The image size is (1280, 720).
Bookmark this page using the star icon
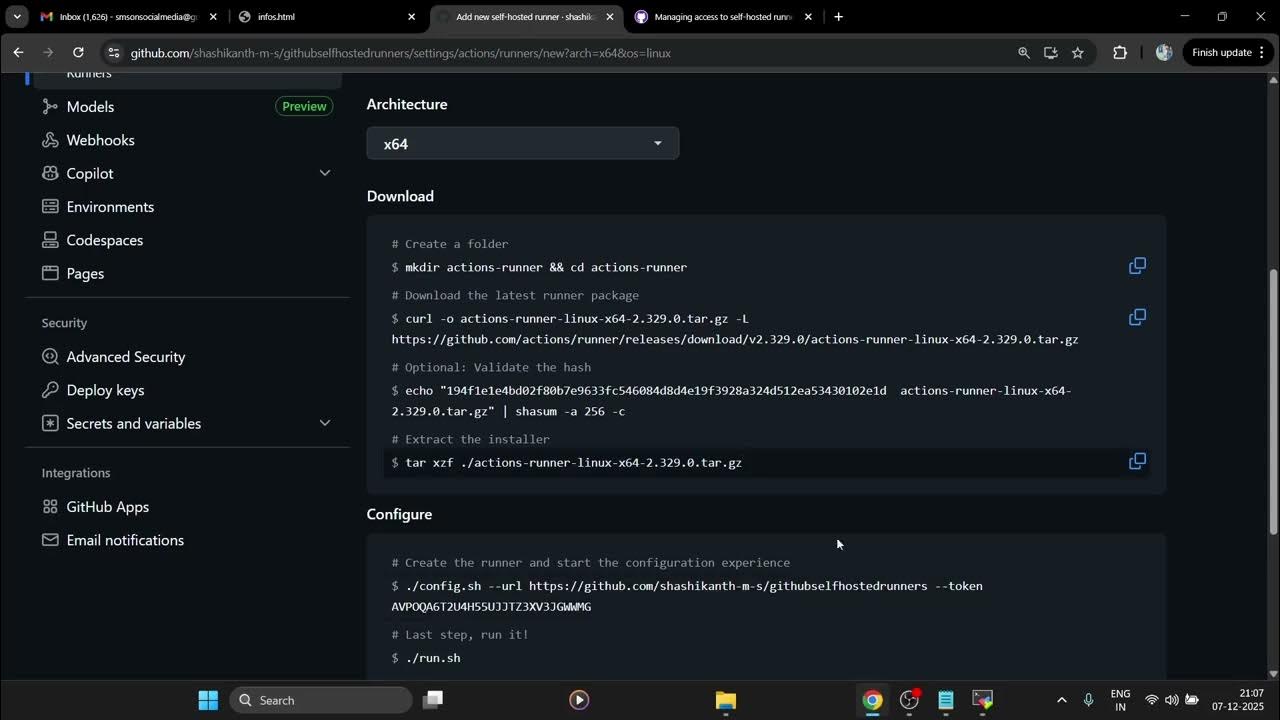click(1077, 52)
